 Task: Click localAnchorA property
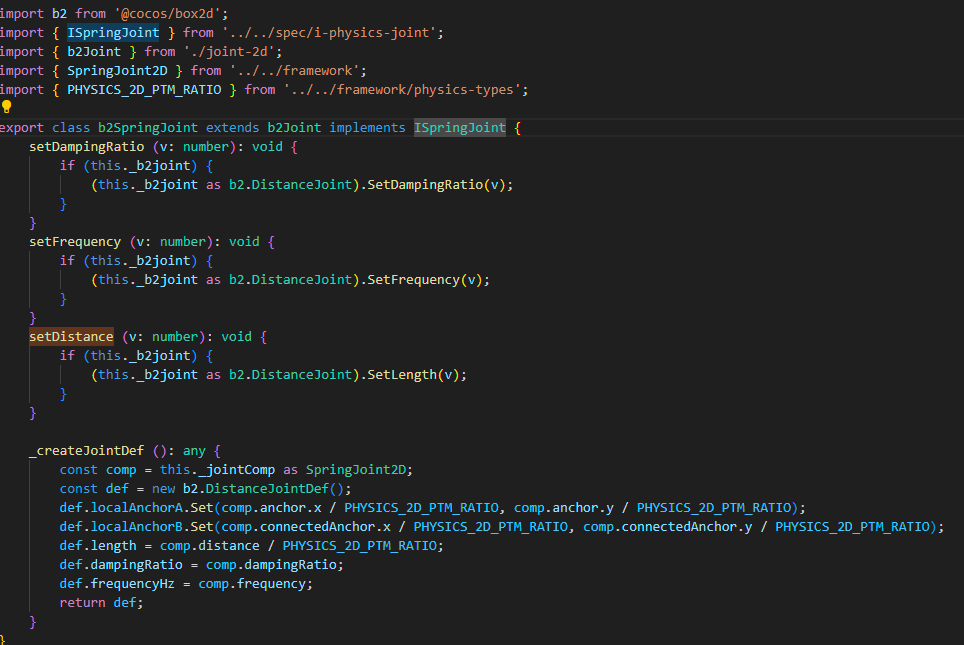pyautogui.click(x=136, y=508)
